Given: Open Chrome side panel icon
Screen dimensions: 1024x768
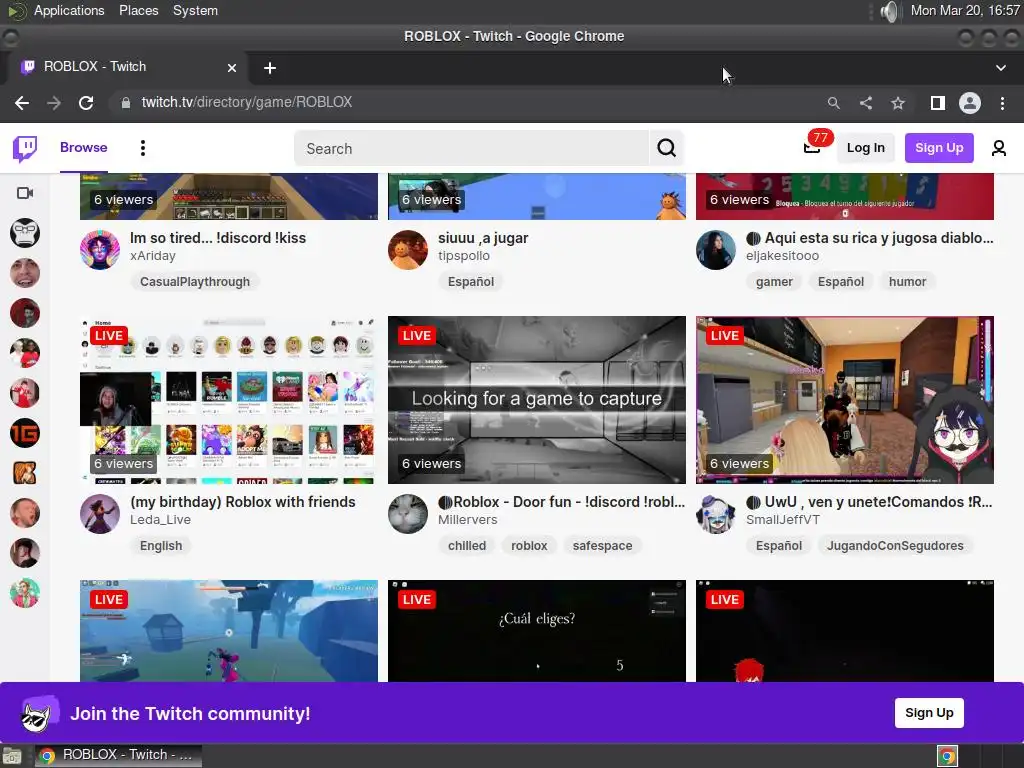Looking at the screenshot, I should tap(938, 103).
